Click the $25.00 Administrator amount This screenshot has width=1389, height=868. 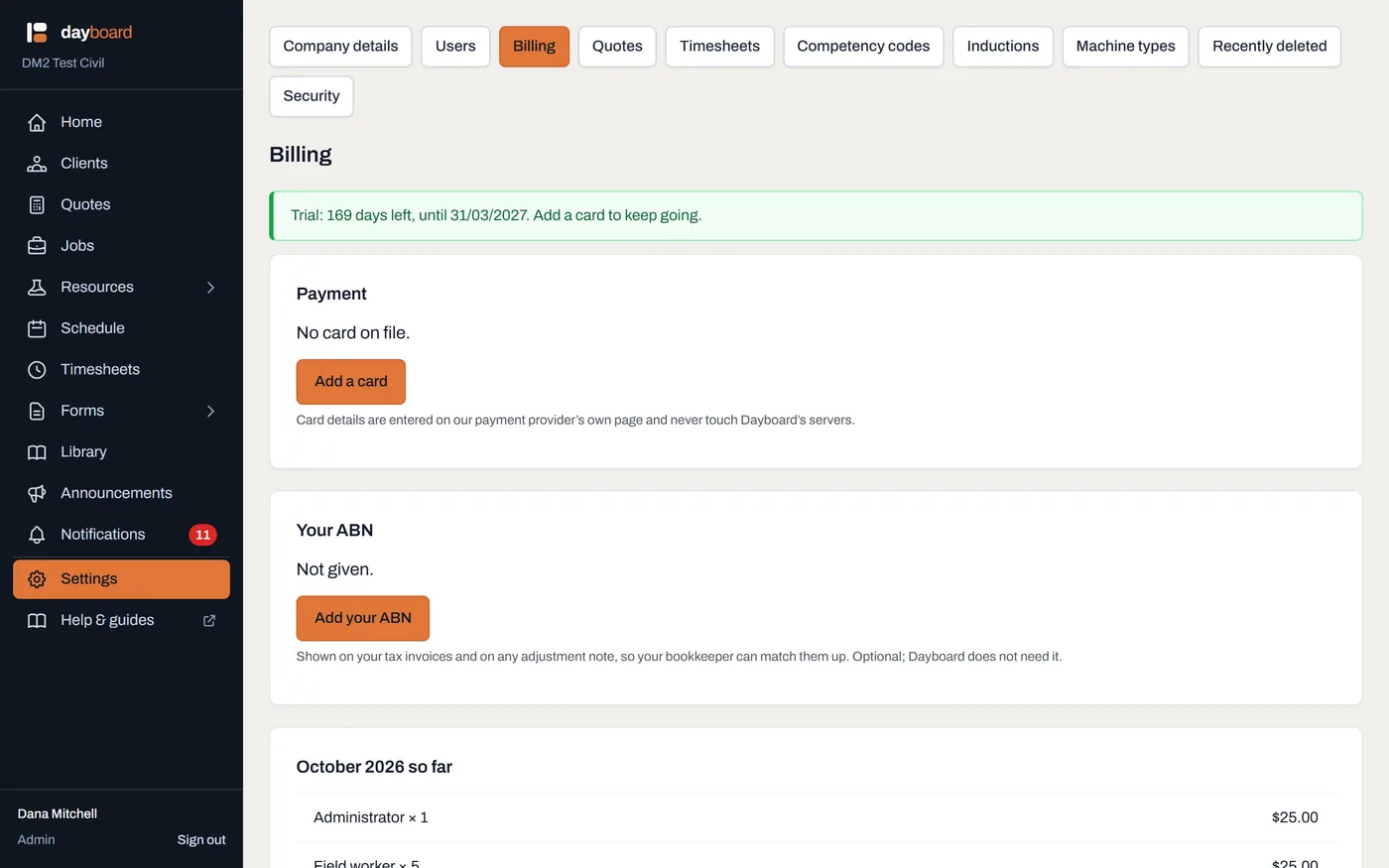[1295, 817]
